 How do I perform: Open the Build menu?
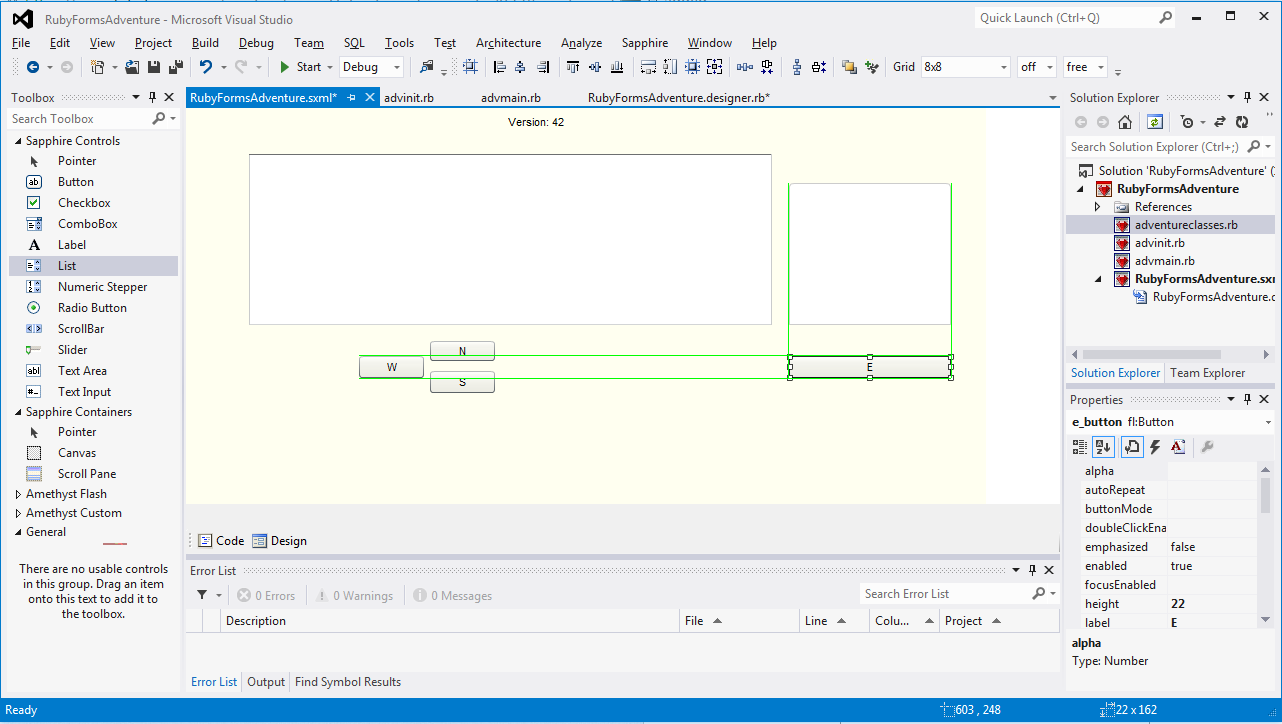coord(205,43)
